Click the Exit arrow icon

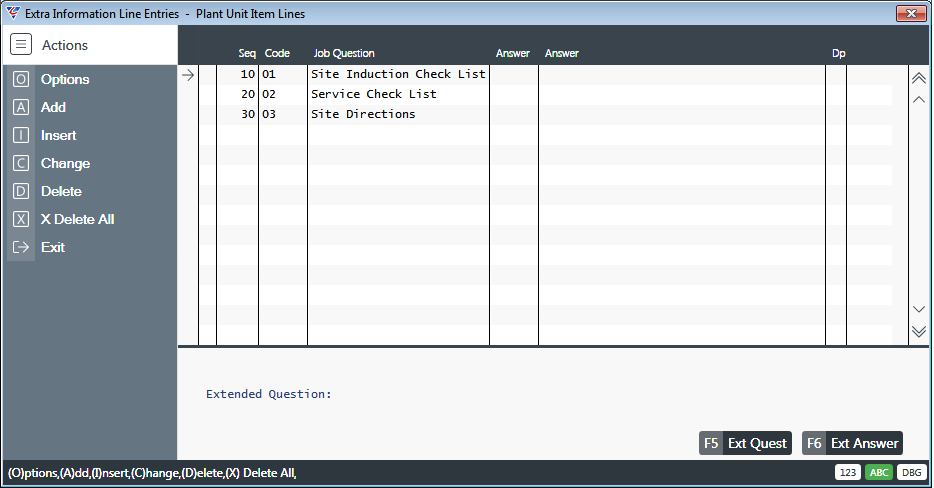[21, 247]
